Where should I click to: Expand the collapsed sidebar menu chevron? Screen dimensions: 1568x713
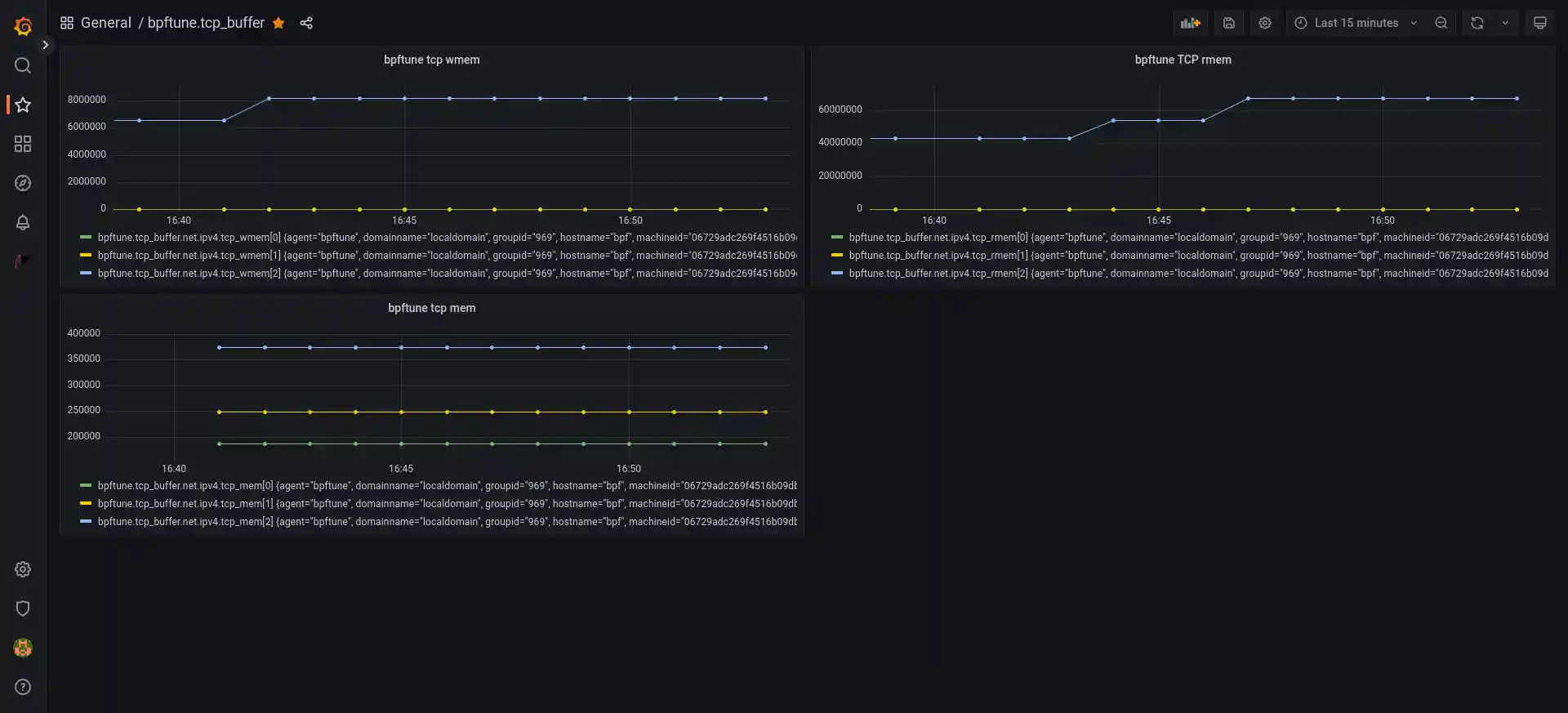tap(46, 45)
